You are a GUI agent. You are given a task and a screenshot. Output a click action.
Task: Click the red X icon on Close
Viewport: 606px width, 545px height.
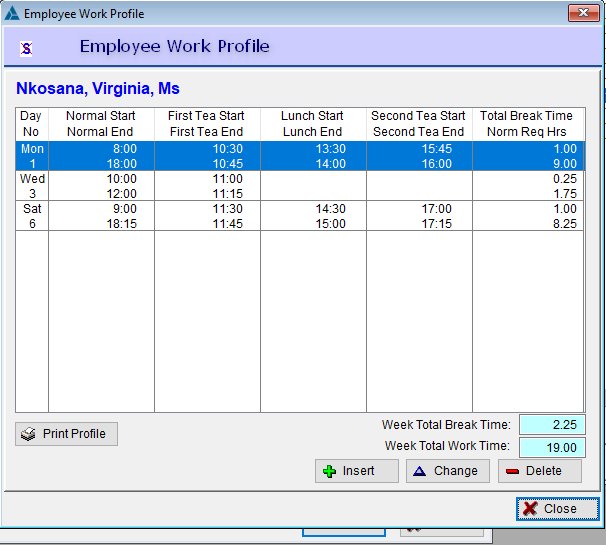click(530, 508)
